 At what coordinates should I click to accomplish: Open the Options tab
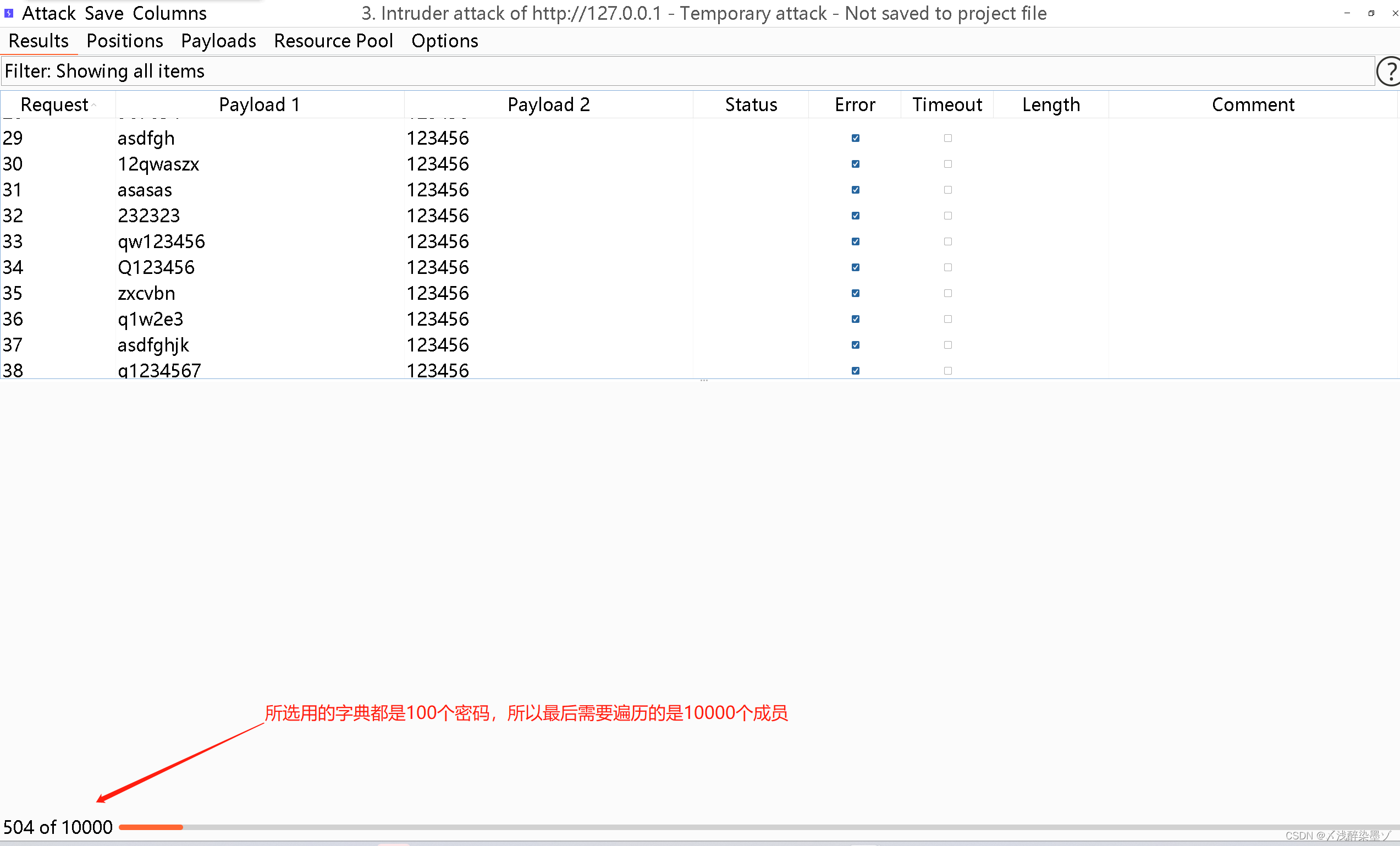[444, 41]
